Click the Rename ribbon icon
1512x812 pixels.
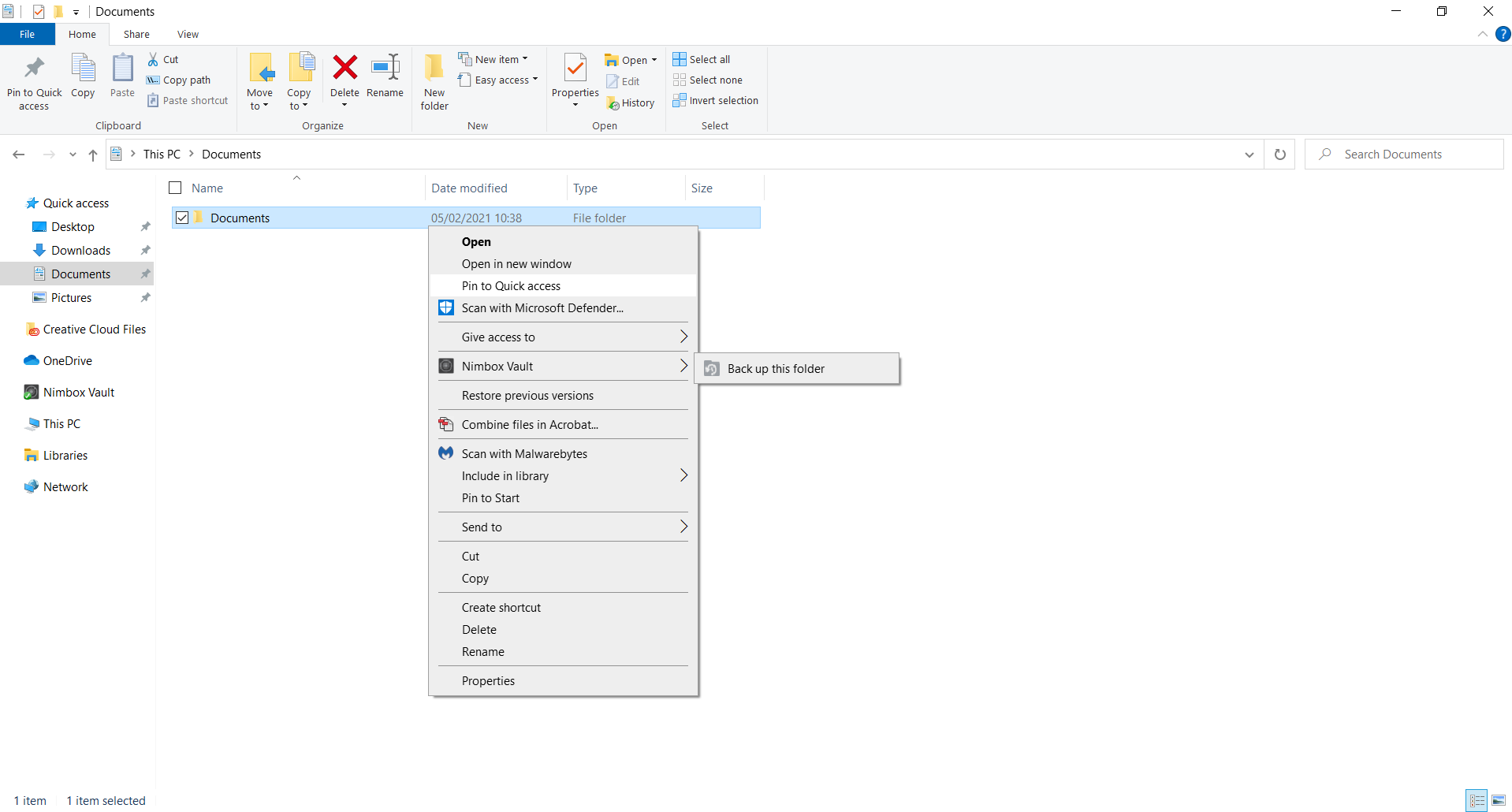[x=385, y=68]
